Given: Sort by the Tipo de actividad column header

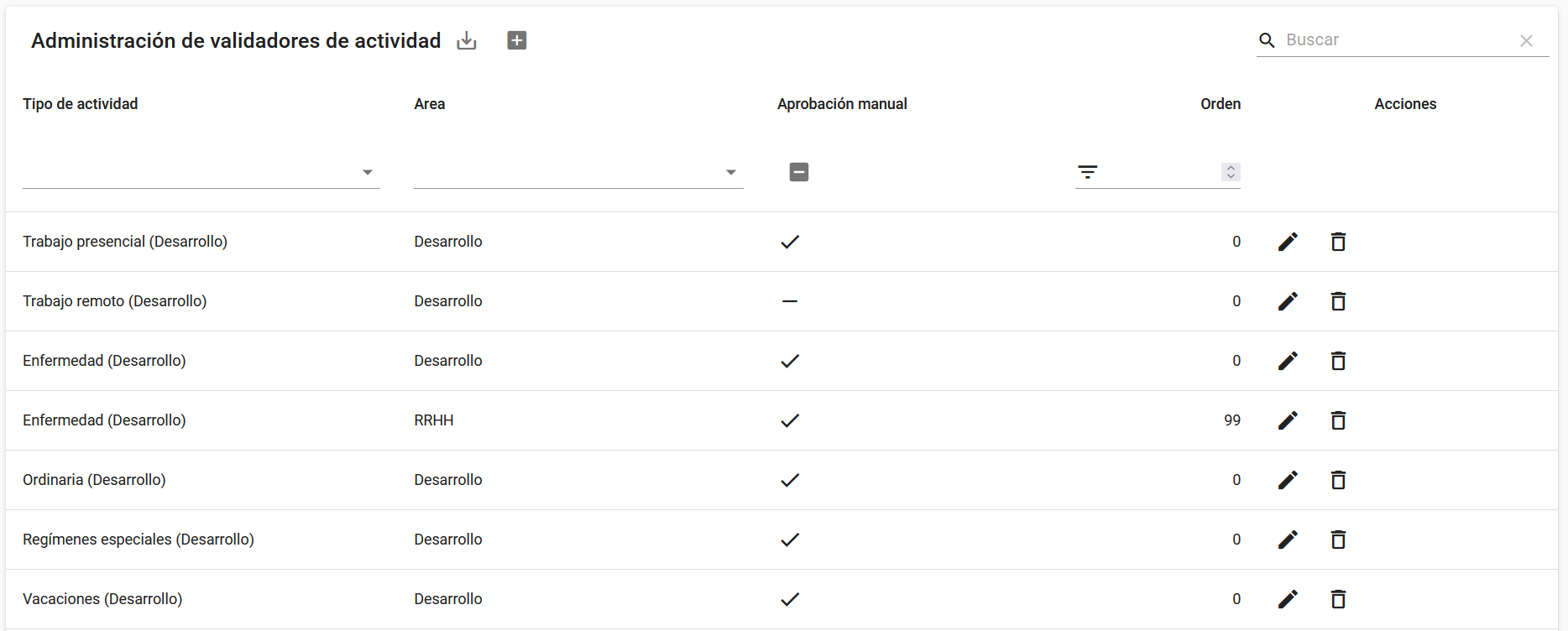Looking at the screenshot, I should 81,104.
